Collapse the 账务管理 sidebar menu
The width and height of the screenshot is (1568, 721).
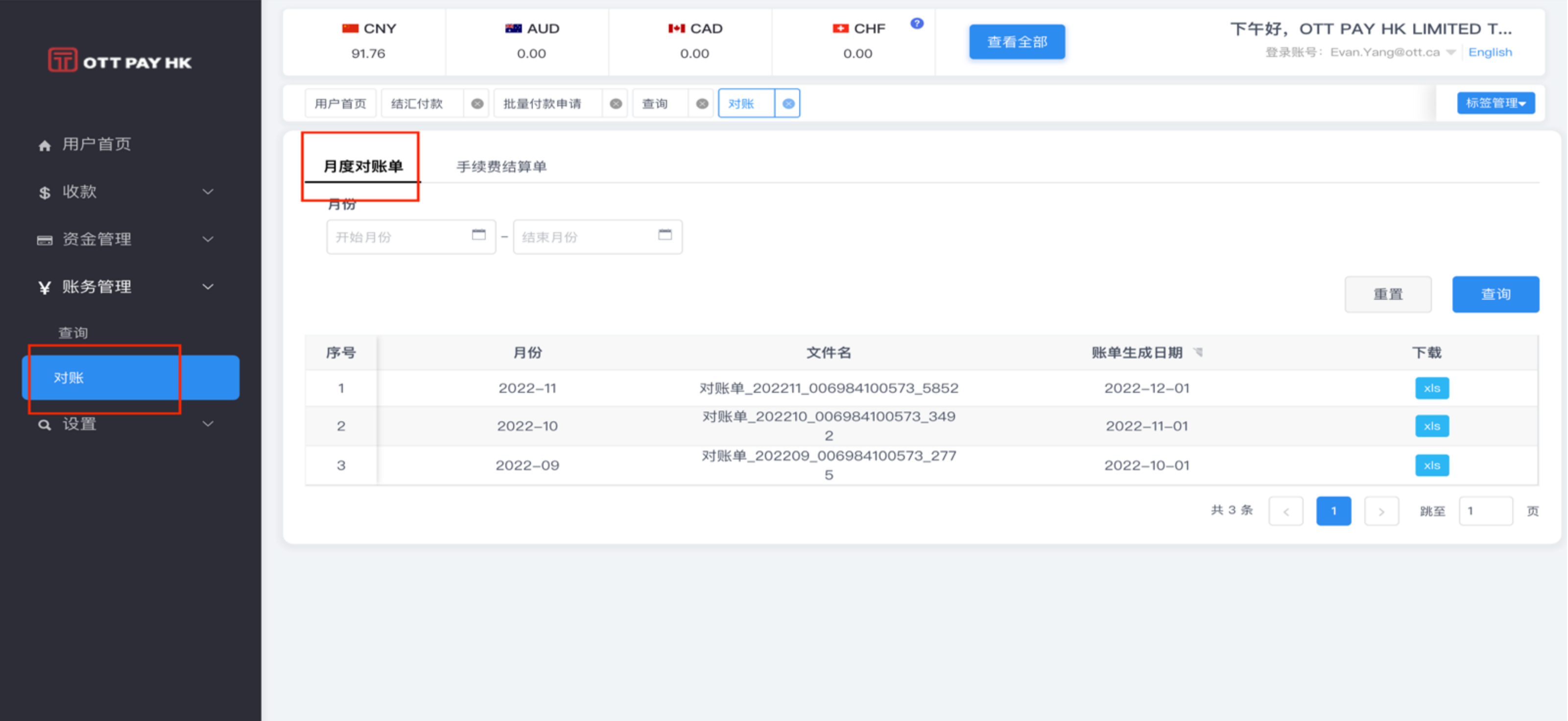click(x=208, y=287)
